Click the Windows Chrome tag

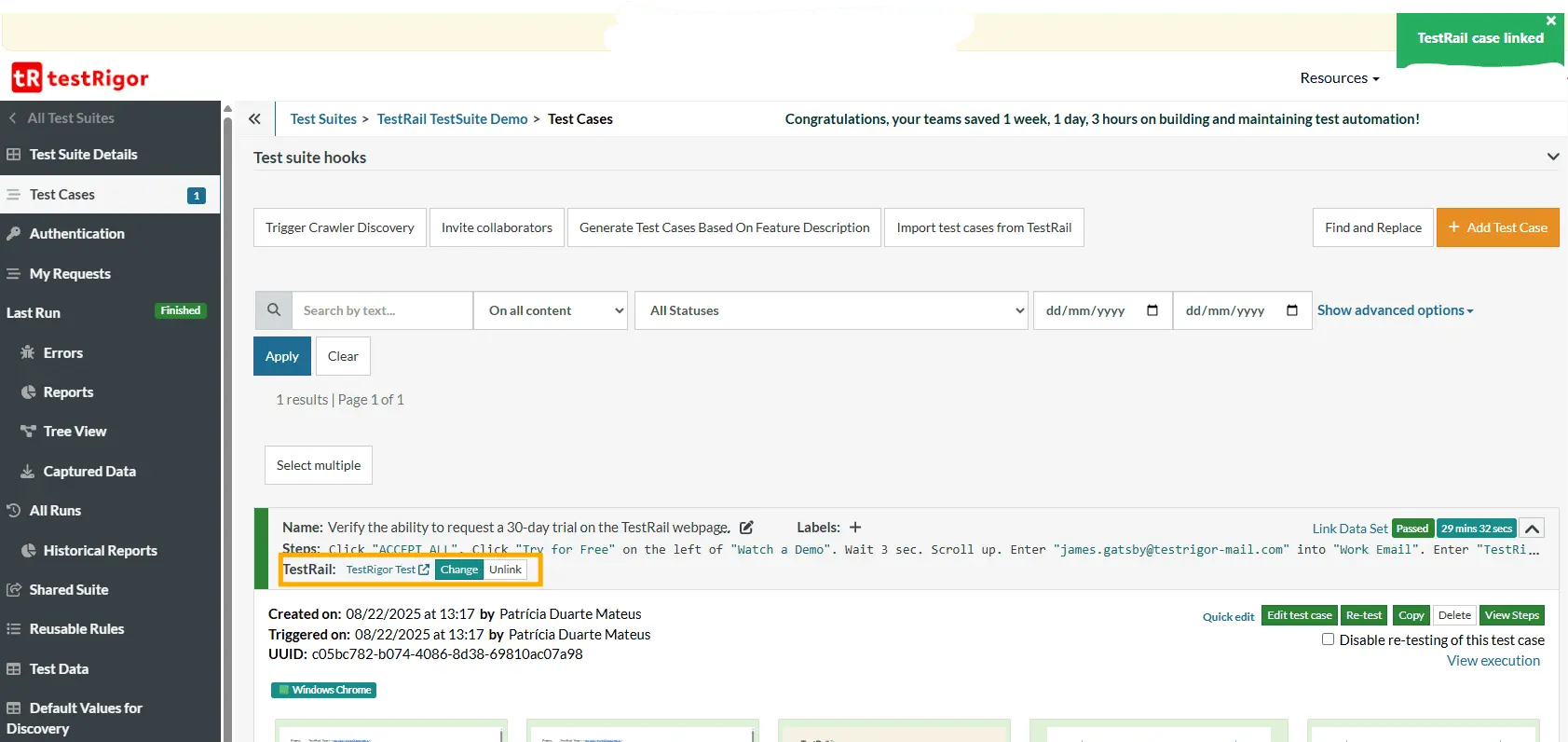(323, 690)
